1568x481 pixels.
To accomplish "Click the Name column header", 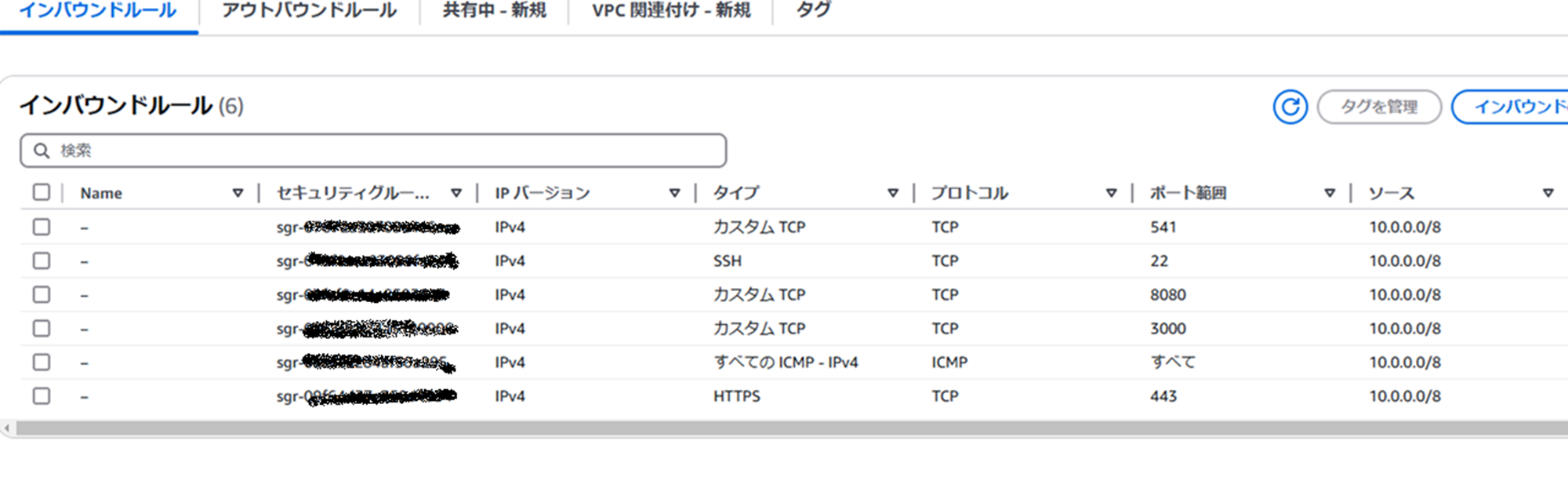I will (101, 193).
